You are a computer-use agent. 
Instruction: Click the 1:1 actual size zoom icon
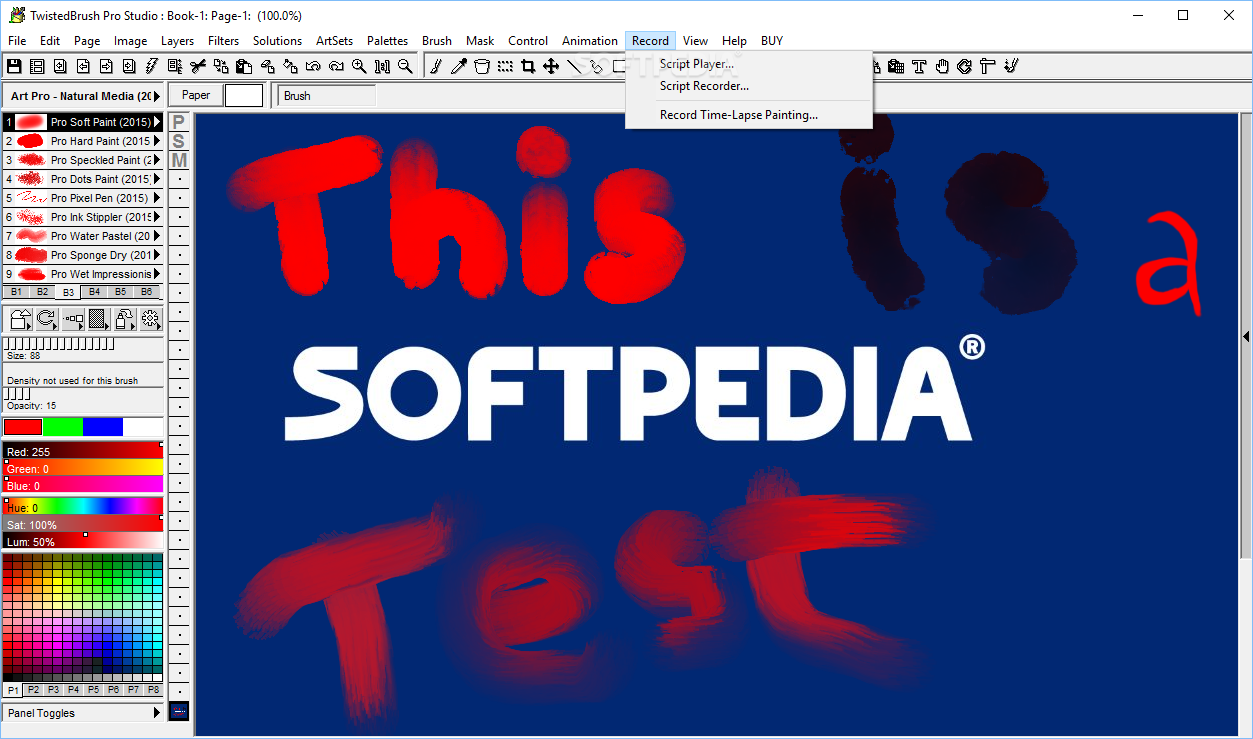point(382,66)
